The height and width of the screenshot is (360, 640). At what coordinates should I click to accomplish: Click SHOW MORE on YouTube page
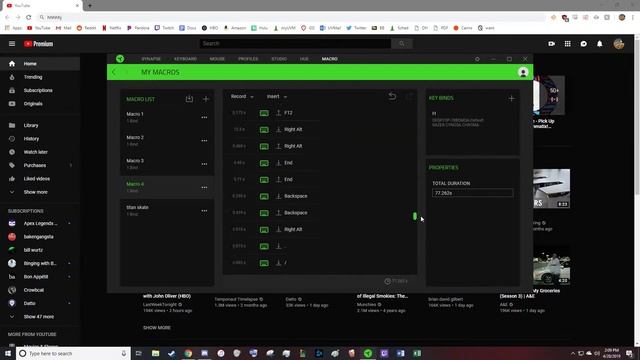click(x=157, y=327)
